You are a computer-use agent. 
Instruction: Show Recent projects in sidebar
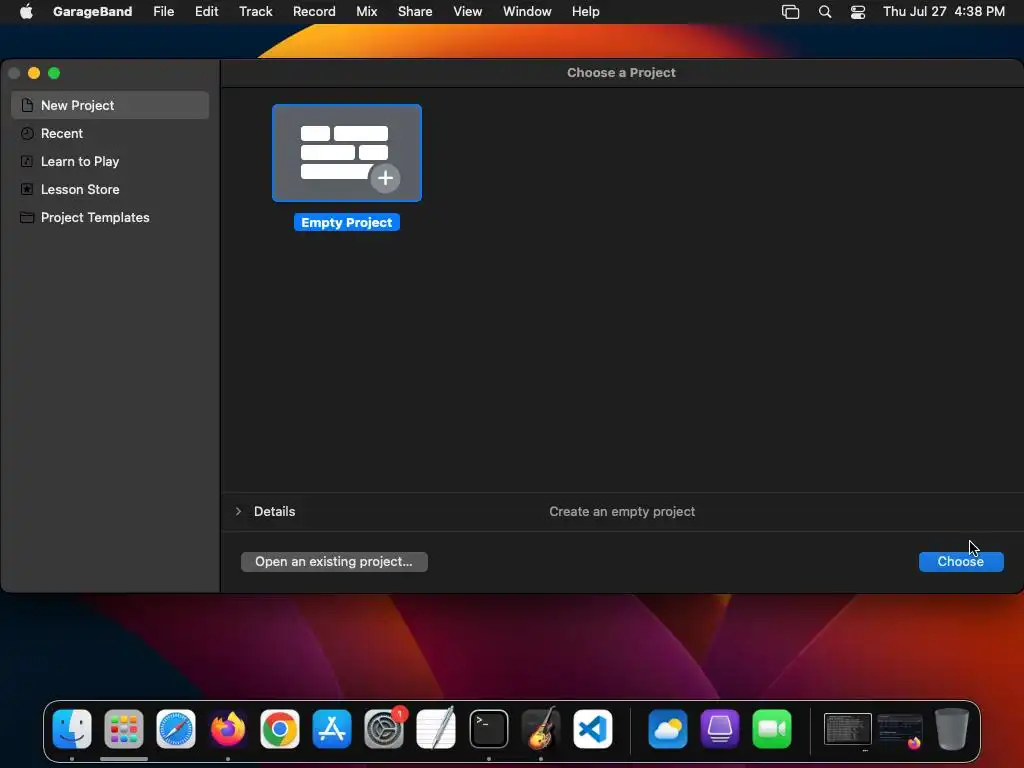110,133
